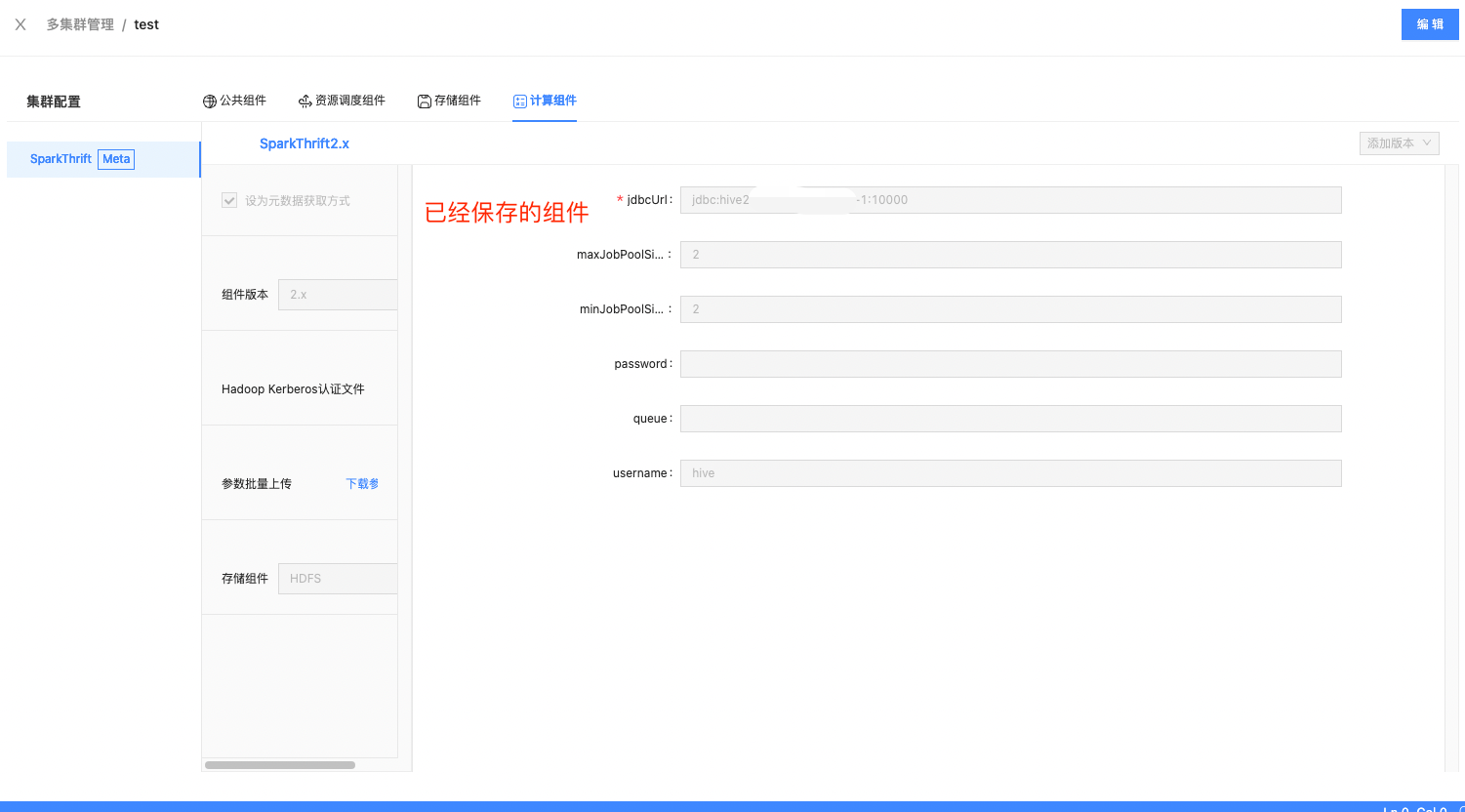Viewport: 1465px width, 812px height.
Task: Click the username field with hive
Action: point(1010,473)
